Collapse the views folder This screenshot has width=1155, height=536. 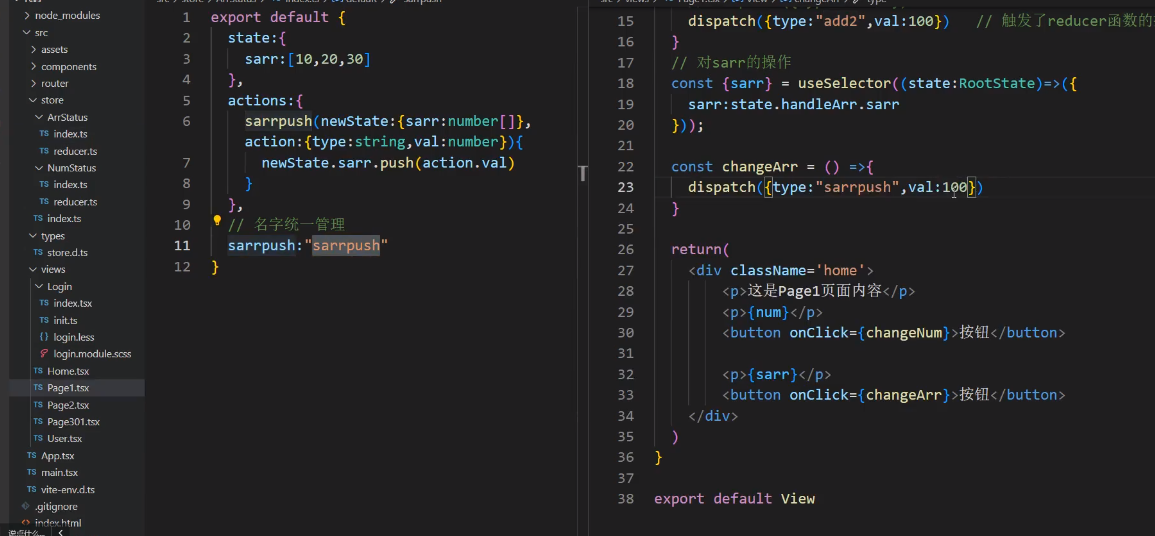33,269
